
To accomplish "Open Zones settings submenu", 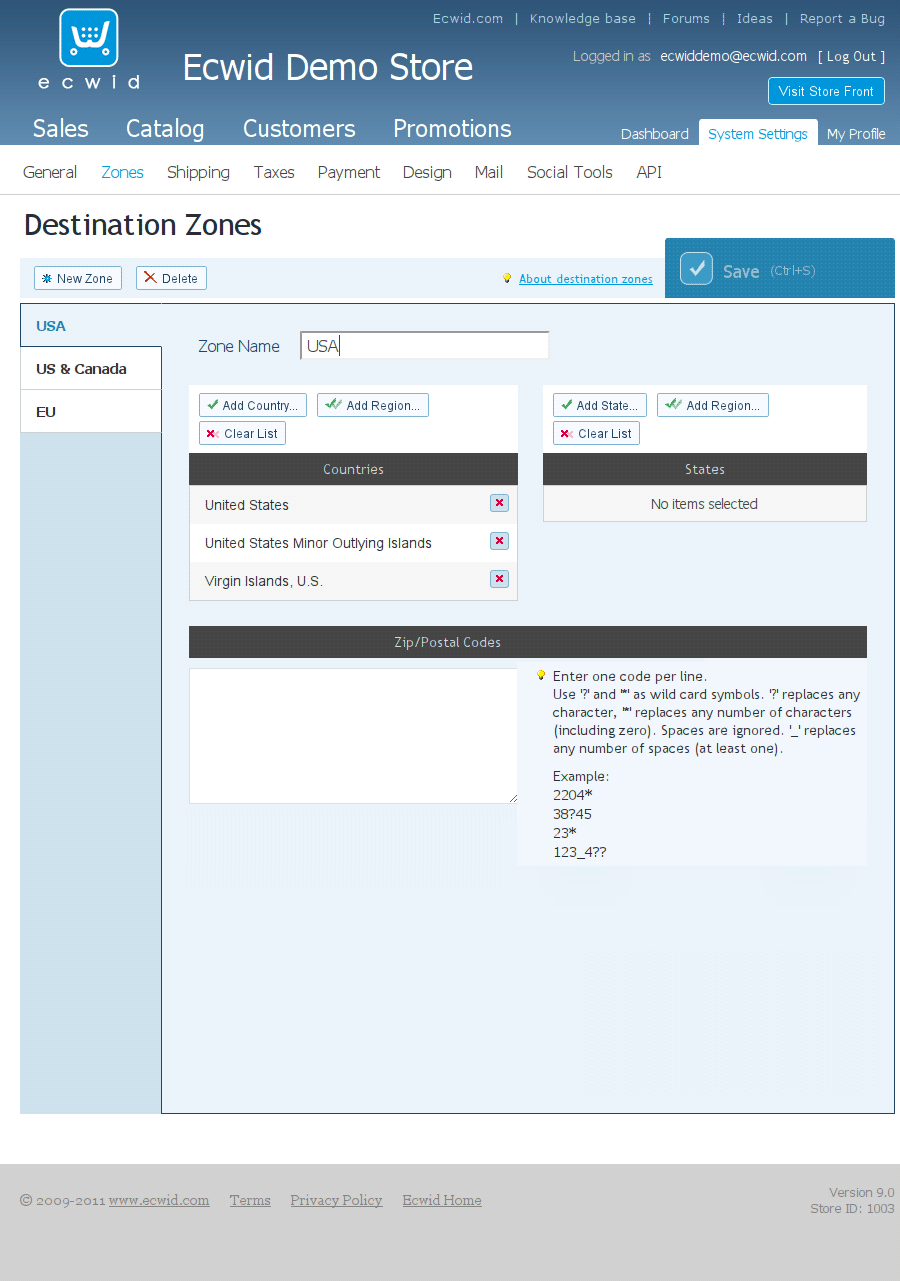I will pos(123,172).
